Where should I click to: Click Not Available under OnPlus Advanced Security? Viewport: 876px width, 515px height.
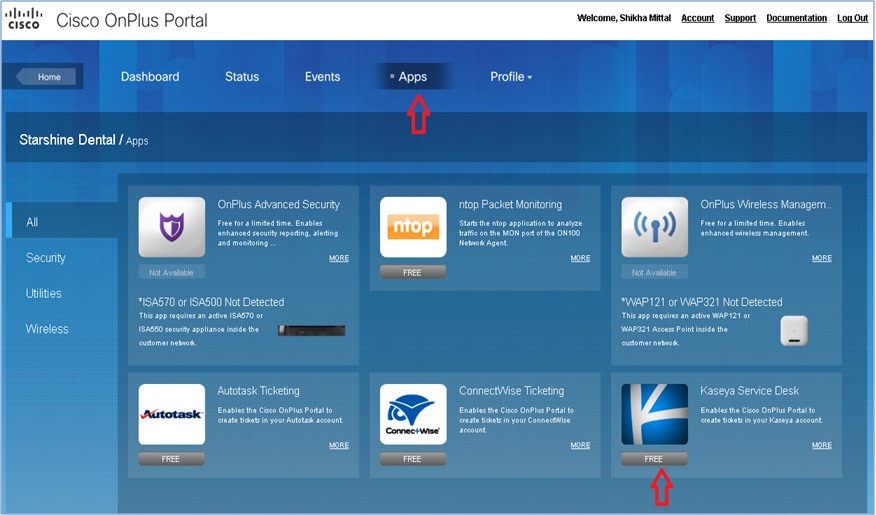[x=172, y=272]
